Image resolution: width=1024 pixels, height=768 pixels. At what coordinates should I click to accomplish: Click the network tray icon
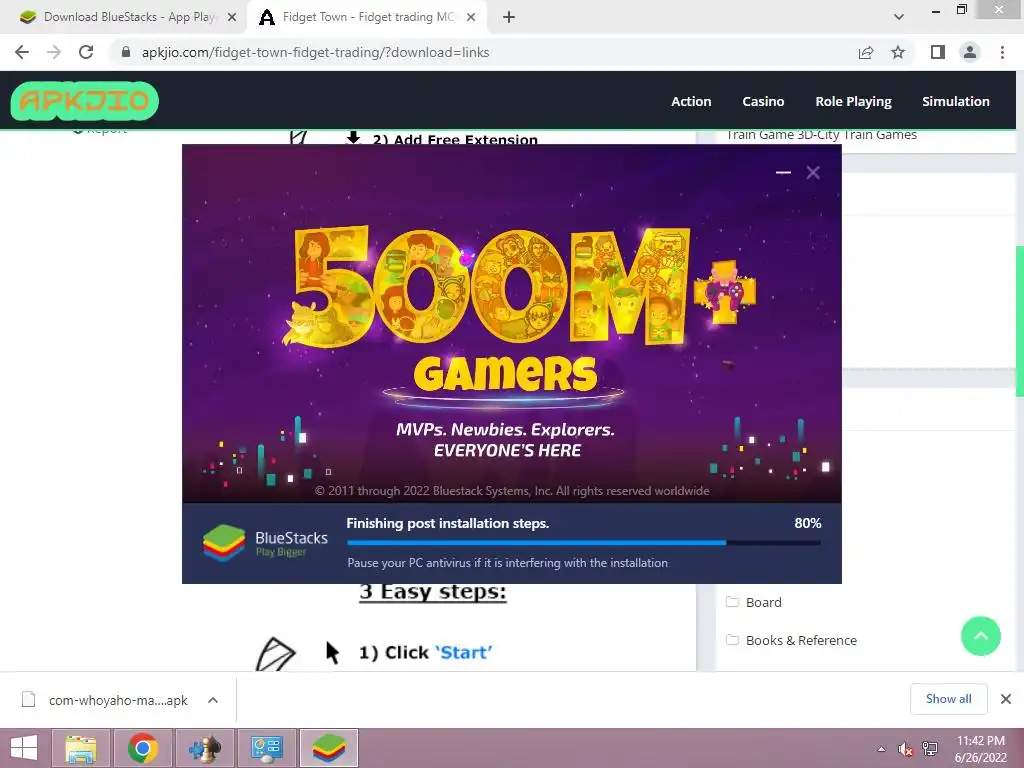(x=930, y=748)
